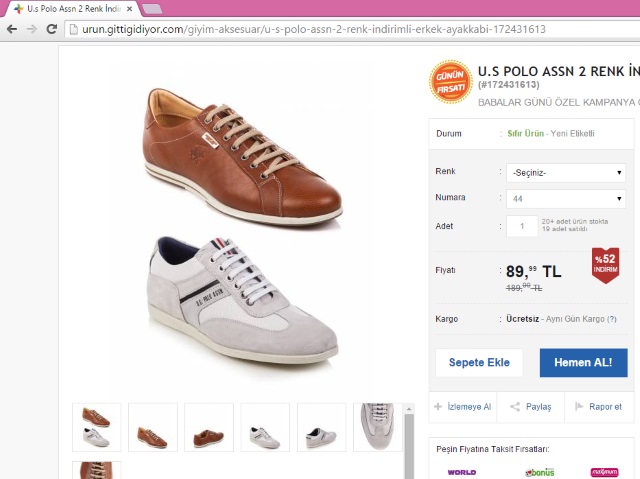Click the Aynı Gün Kargo help (?) link
The width and height of the screenshot is (640, 479).
[x=611, y=319]
